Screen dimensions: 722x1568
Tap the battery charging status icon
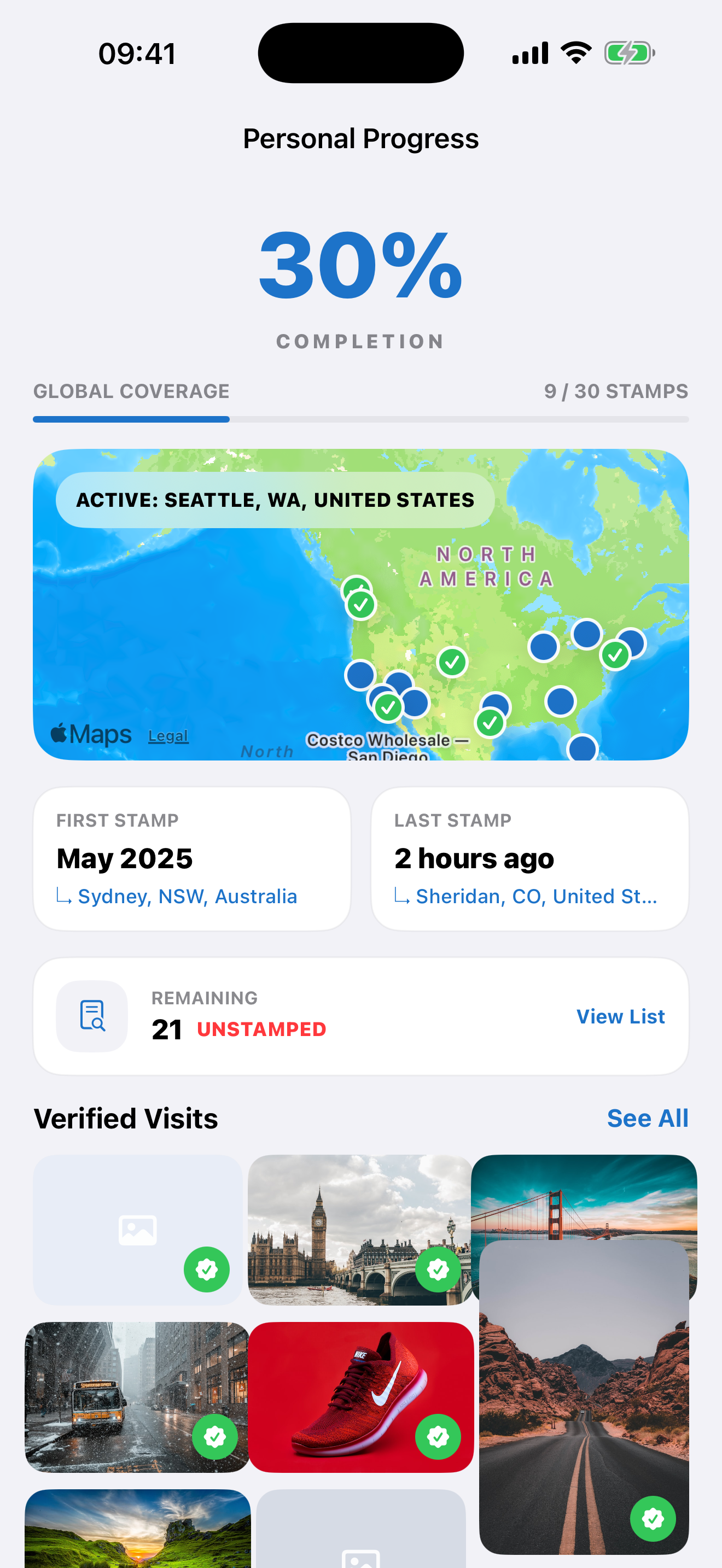click(x=630, y=53)
